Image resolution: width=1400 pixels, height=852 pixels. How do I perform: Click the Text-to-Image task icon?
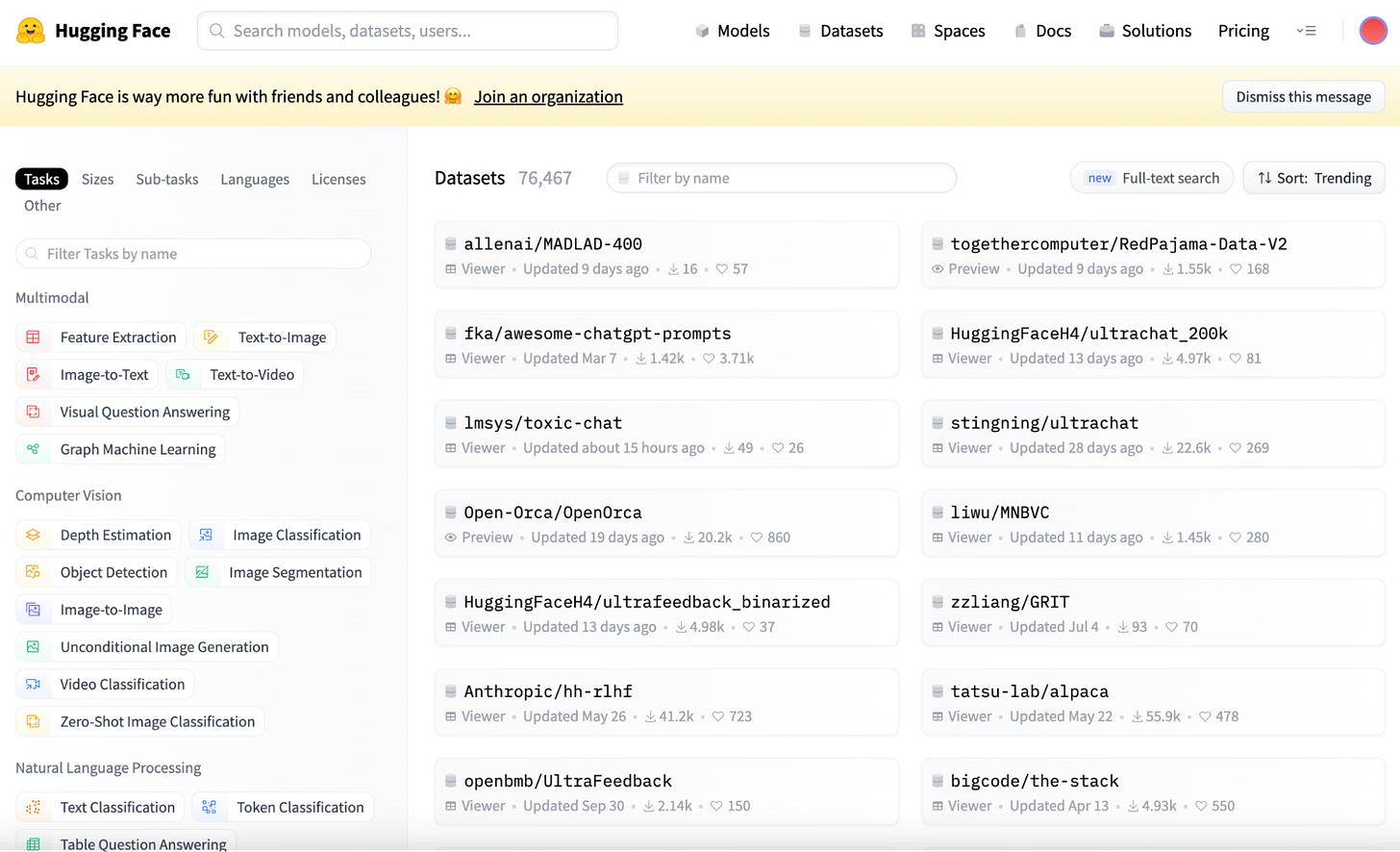pyautogui.click(x=211, y=338)
